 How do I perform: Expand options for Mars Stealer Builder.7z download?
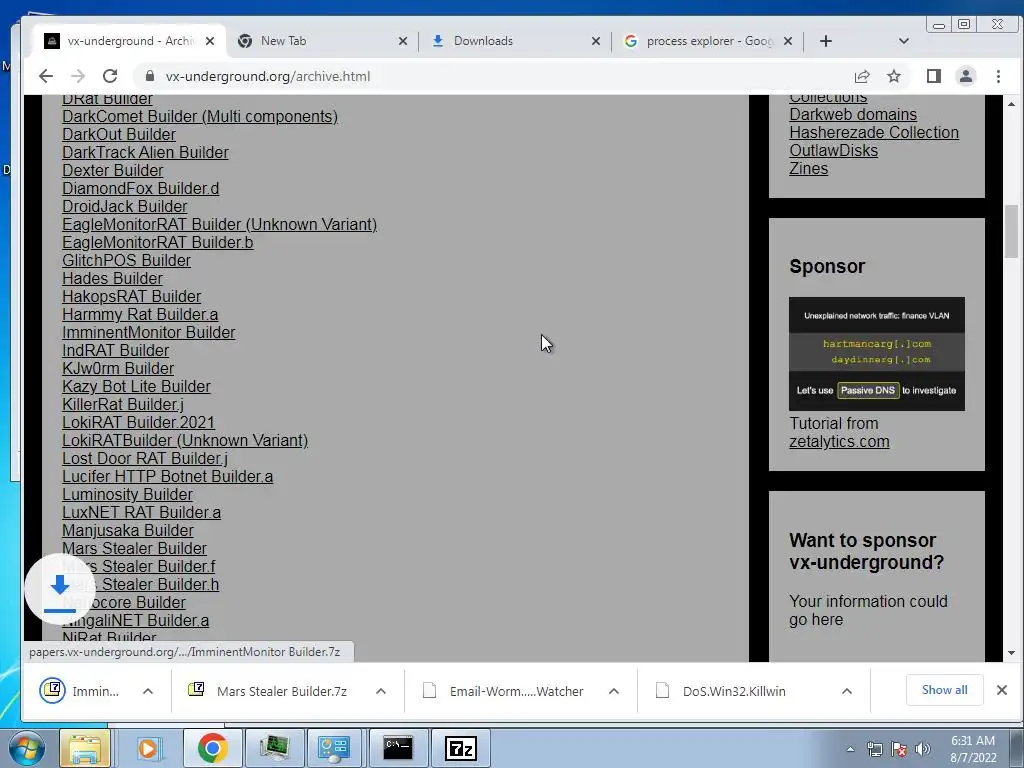click(381, 691)
